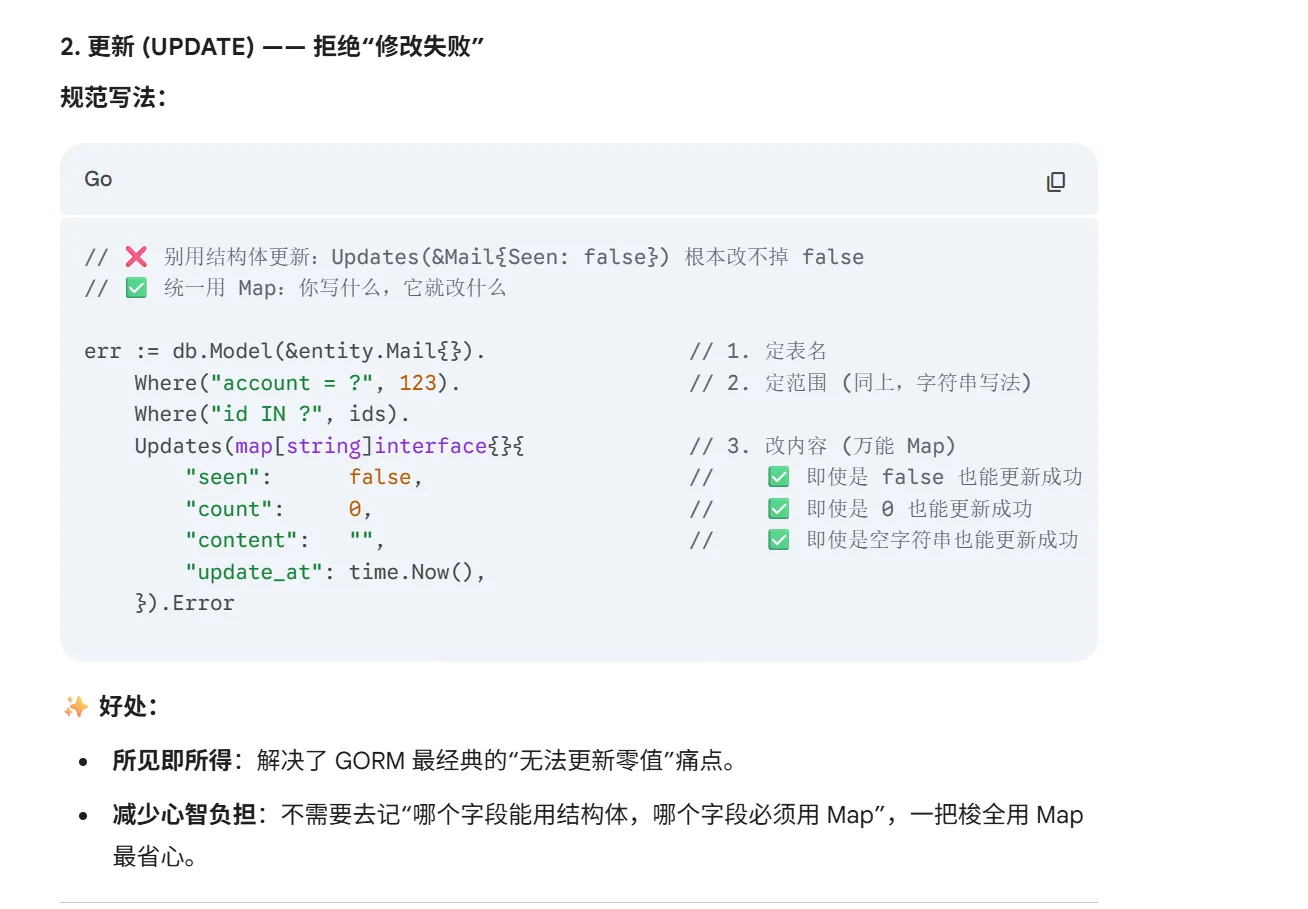Click the "规范写法" subheading
Viewport: 1308px width, 909px height.
pyautogui.click(x=112, y=97)
